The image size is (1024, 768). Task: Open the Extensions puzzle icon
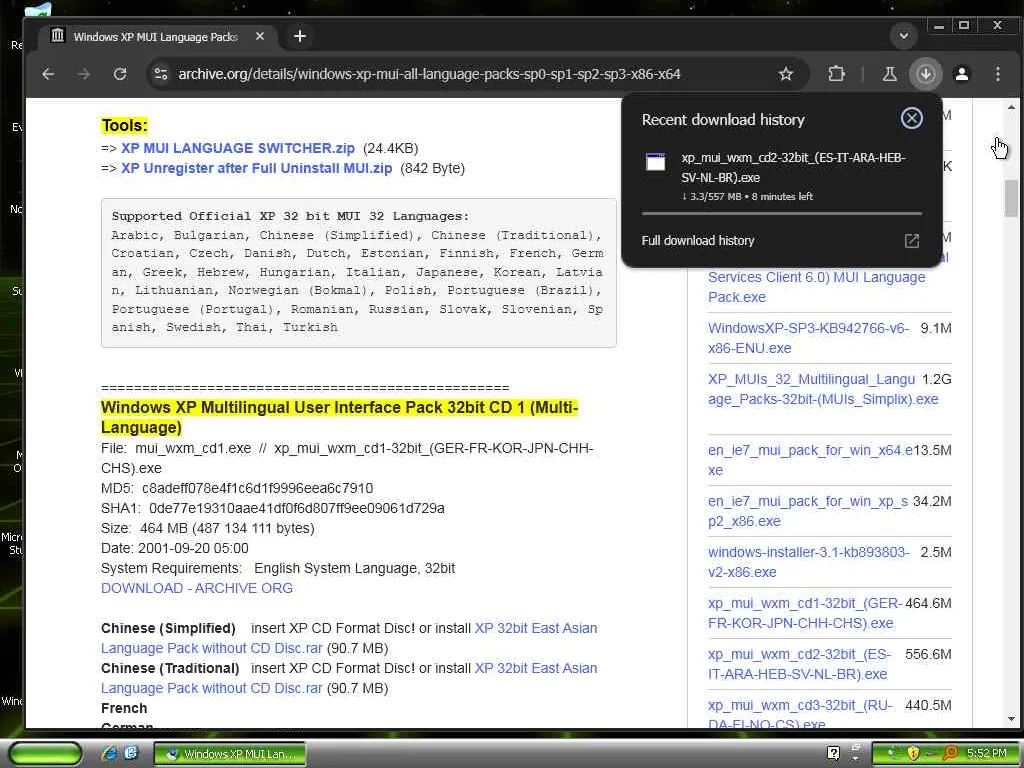pyautogui.click(x=836, y=74)
